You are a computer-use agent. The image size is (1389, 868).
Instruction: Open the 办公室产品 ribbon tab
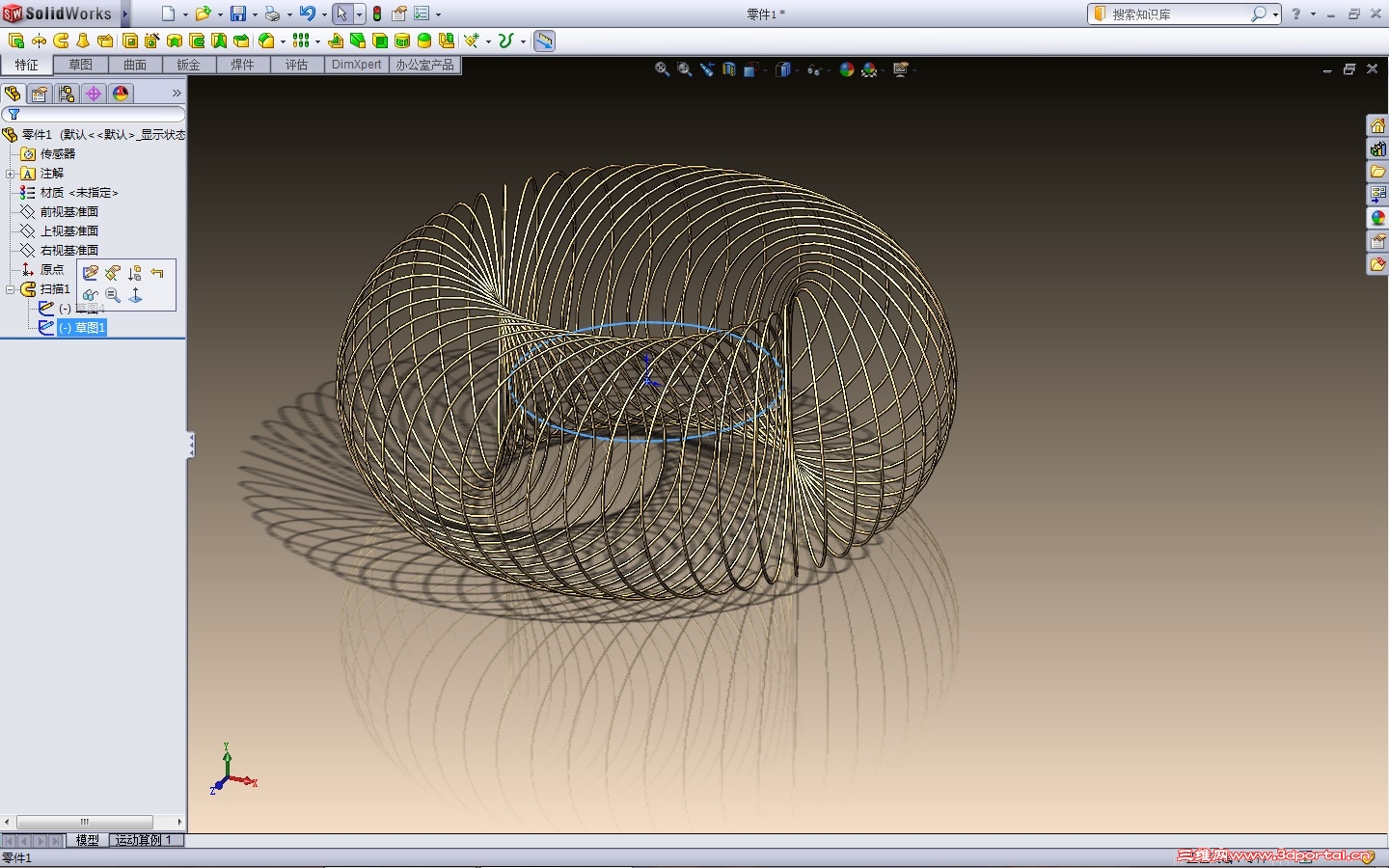coord(424,65)
